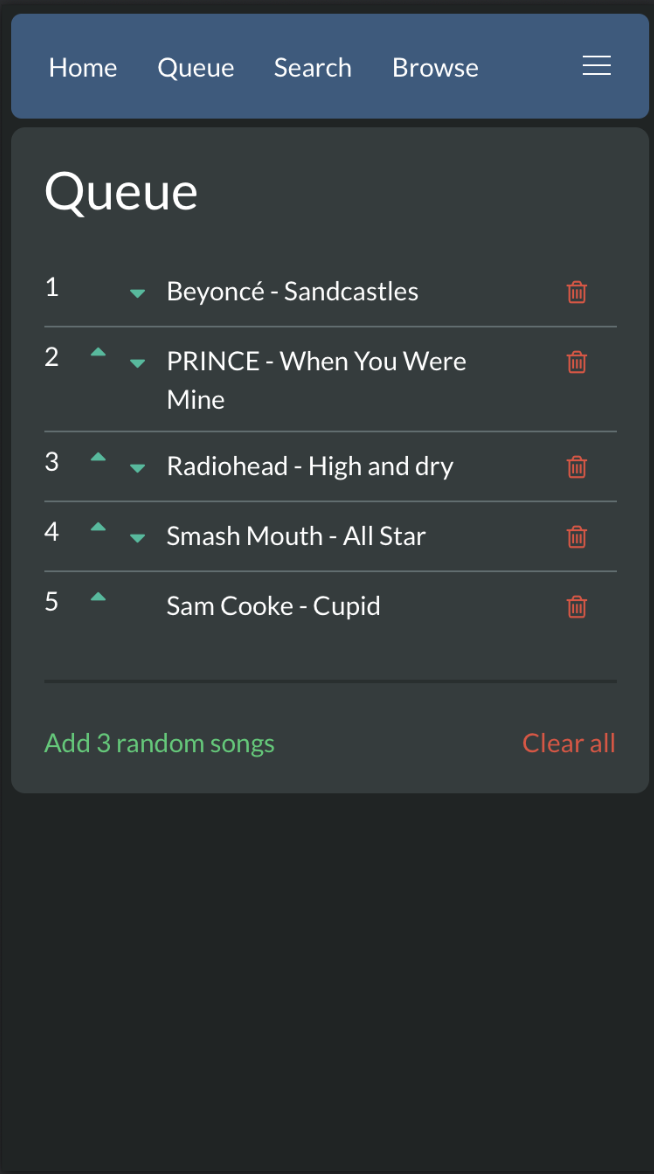The height and width of the screenshot is (1174, 654).
Task: Remove Smash Mouth - All Star with trash icon
Action: pyautogui.click(x=577, y=537)
